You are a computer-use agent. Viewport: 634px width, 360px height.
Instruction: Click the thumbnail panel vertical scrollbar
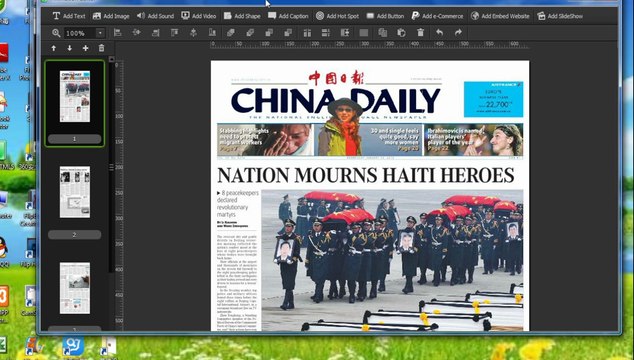[x=112, y=167]
